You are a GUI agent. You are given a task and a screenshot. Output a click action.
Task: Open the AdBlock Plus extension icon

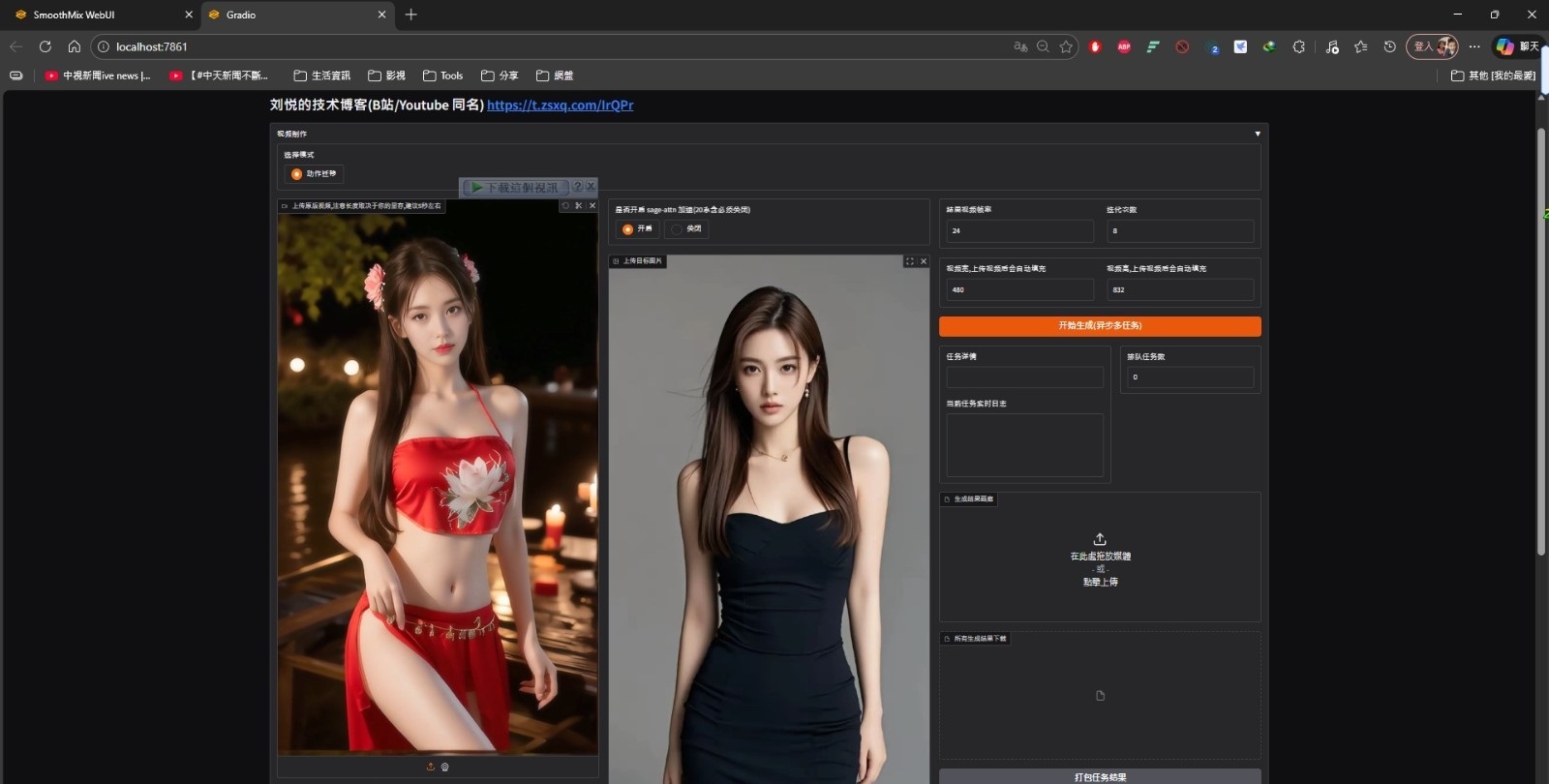click(x=1124, y=46)
